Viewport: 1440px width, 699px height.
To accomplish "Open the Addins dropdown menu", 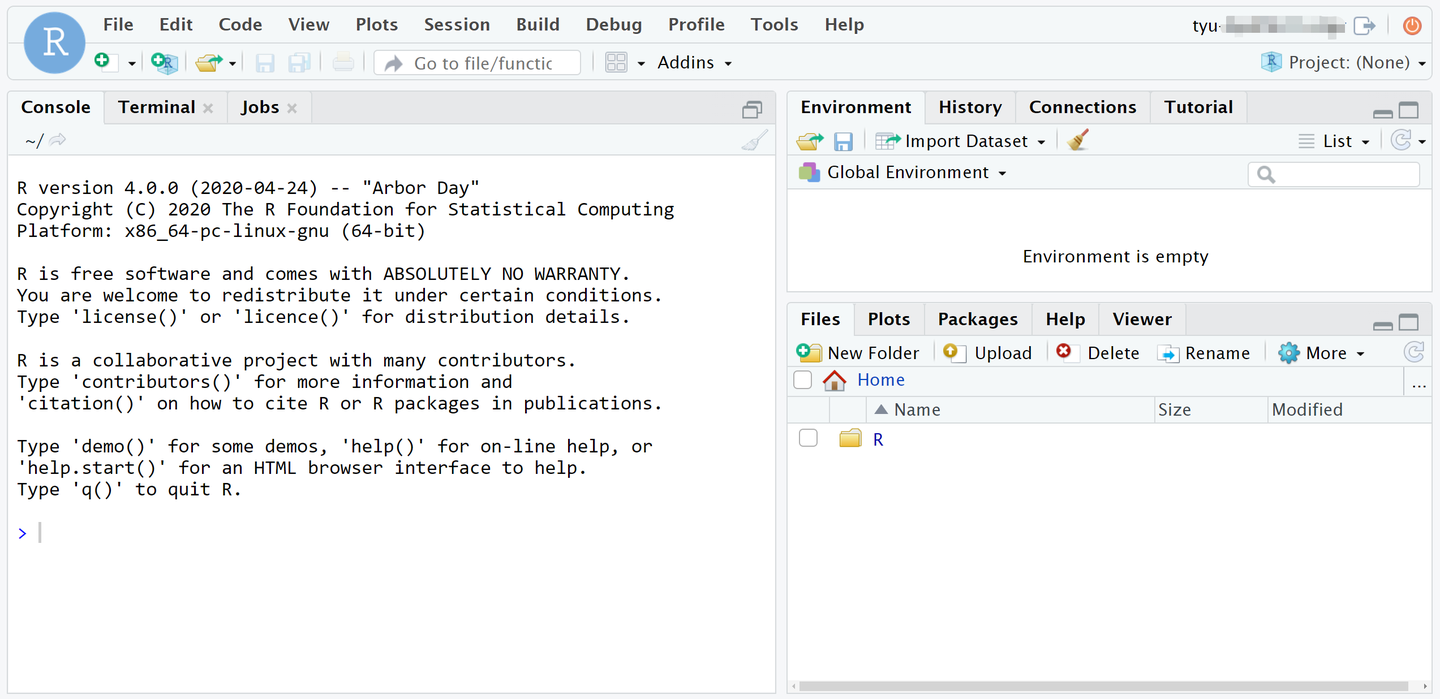I will pyautogui.click(x=694, y=63).
